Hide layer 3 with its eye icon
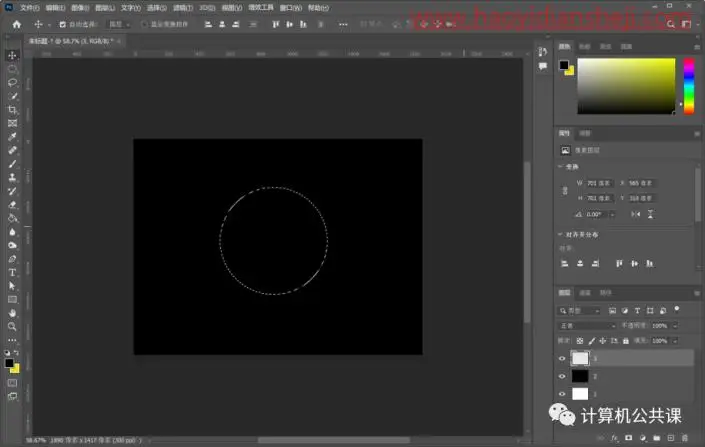 coord(562,358)
